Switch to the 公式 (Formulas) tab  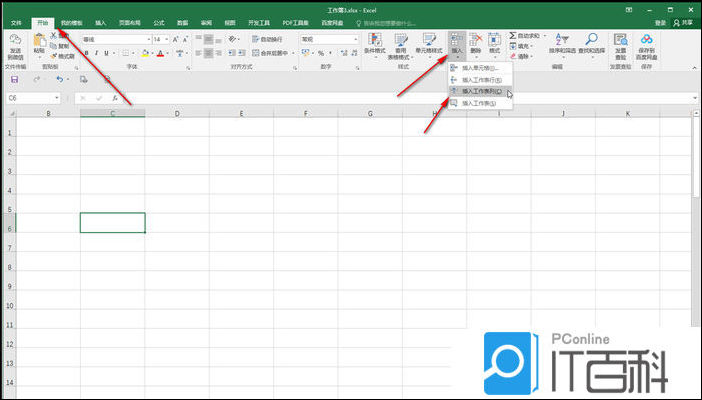[159, 23]
